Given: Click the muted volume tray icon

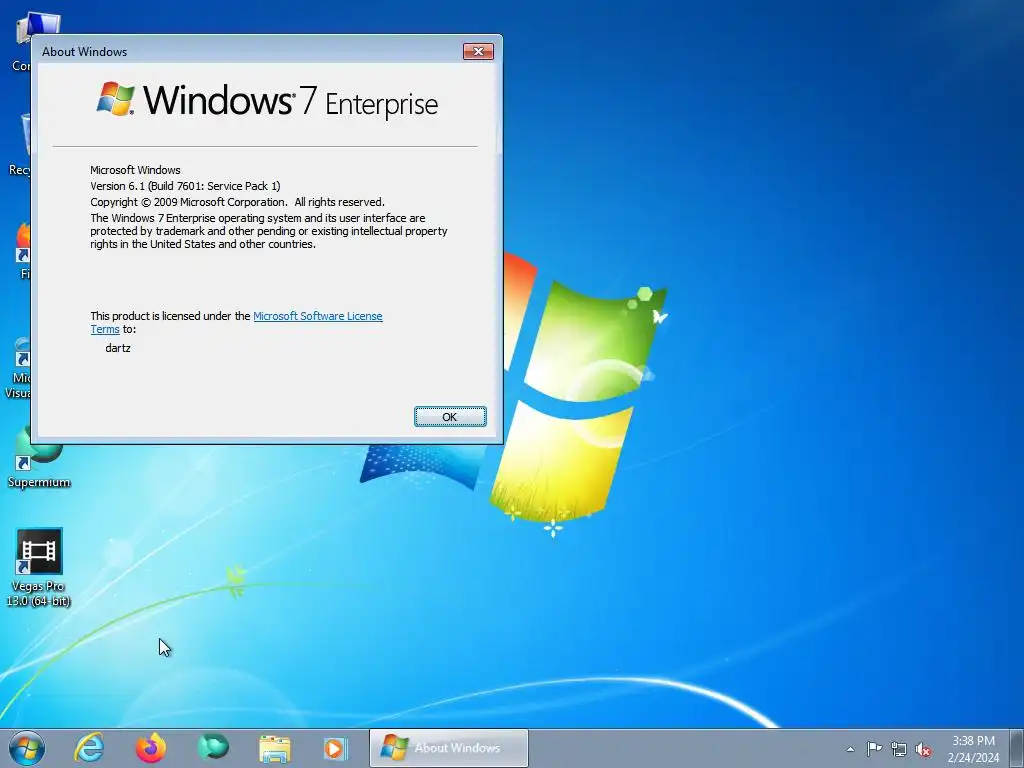Looking at the screenshot, I should (x=923, y=750).
